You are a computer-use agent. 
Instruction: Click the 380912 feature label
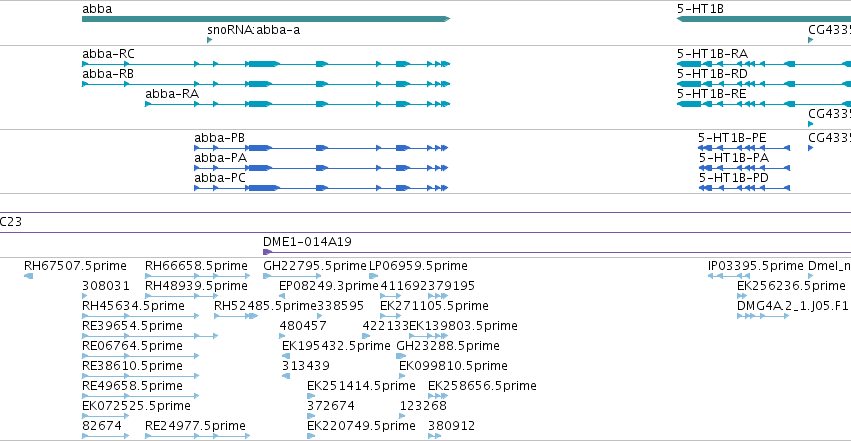(x=452, y=426)
